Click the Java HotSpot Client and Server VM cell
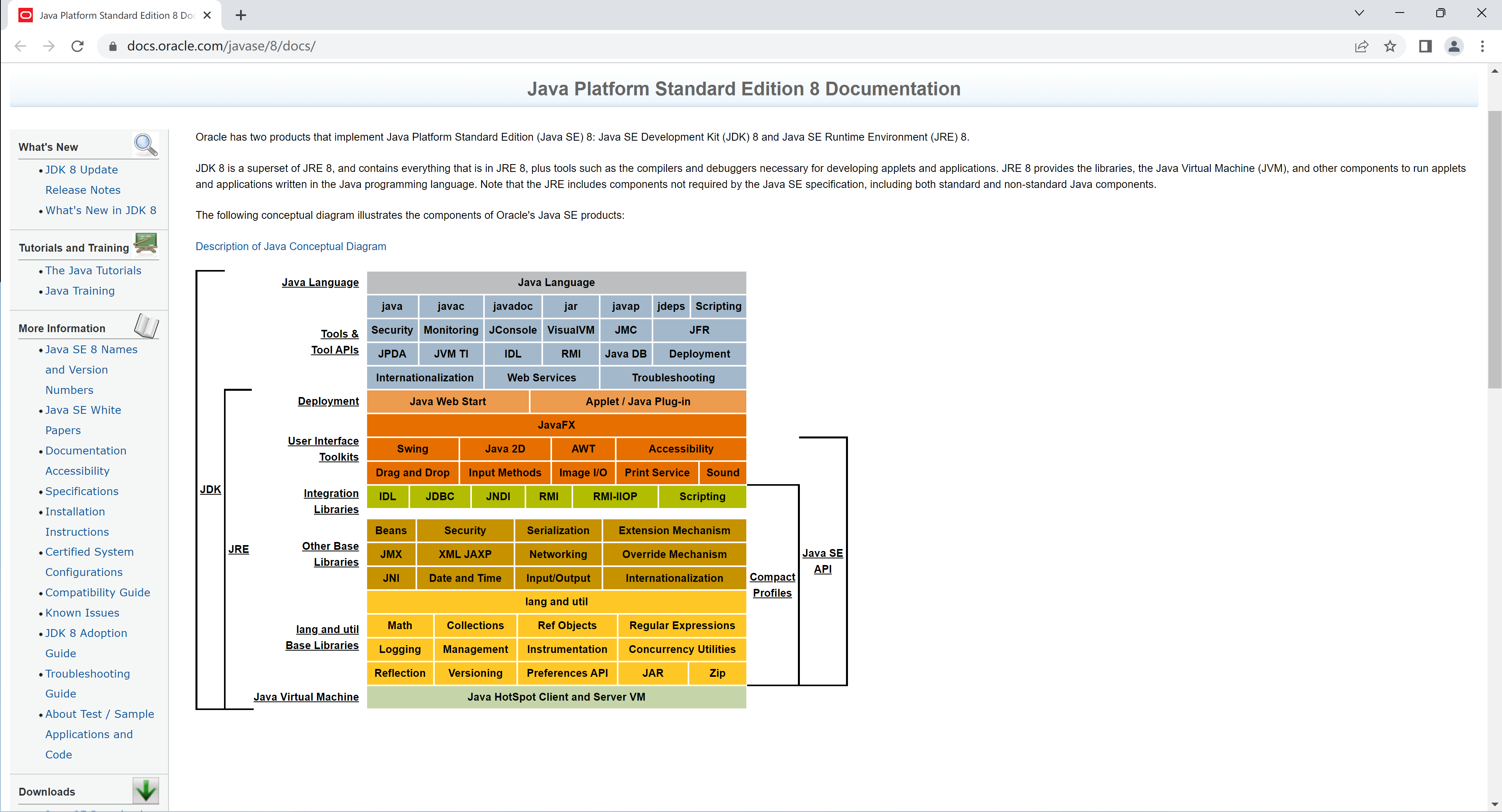 [556, 697]
